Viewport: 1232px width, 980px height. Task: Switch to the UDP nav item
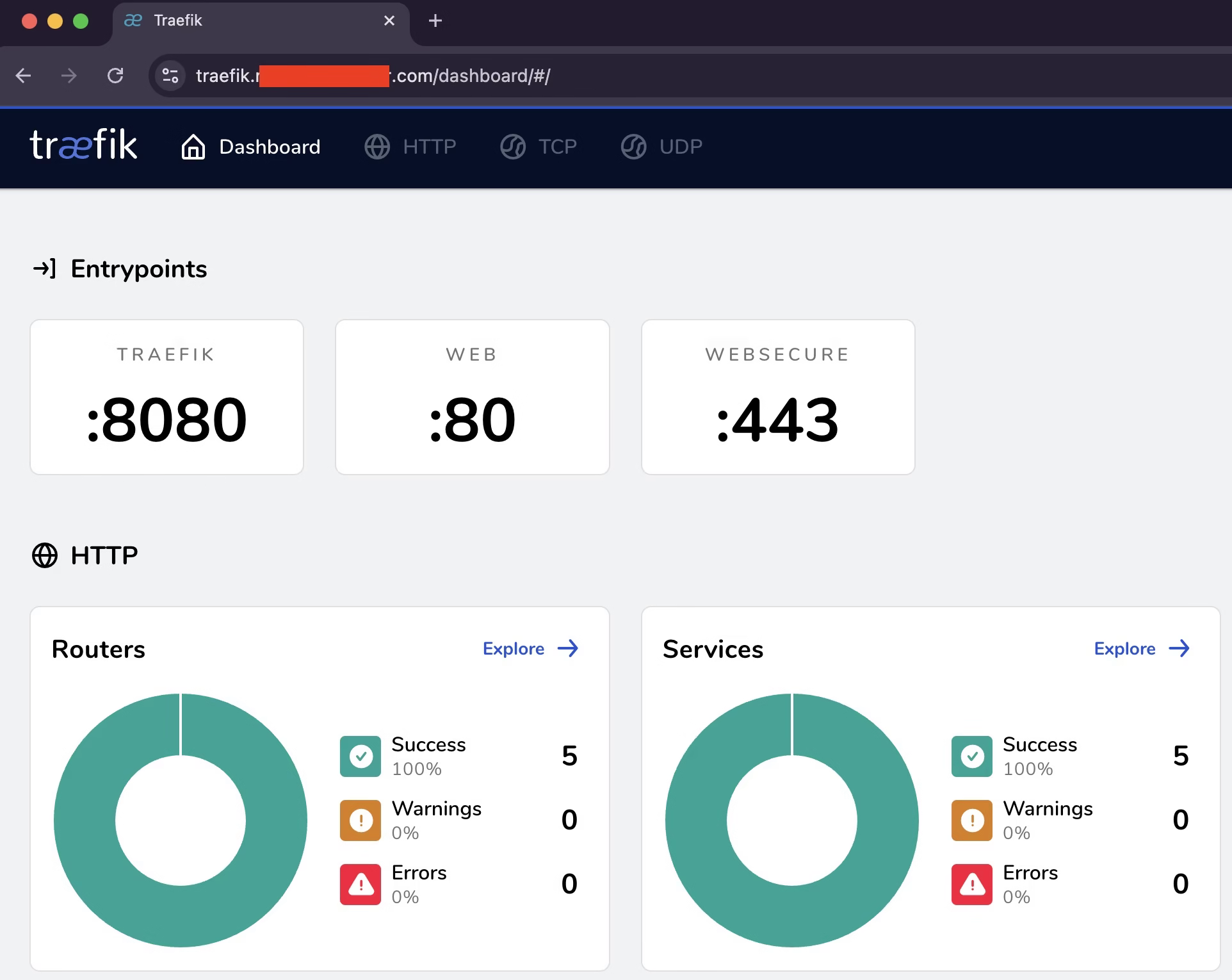661,147
